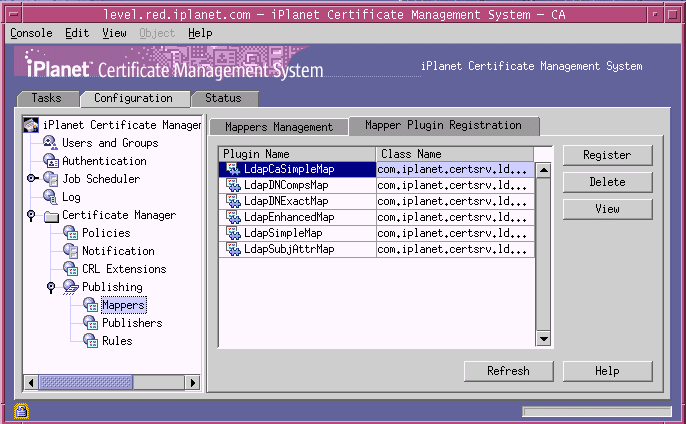Image resolution: width=686 pixels, height=424 pixels.
Task: Click the tree horizontal scrollbar thumb
Action: 85,382
